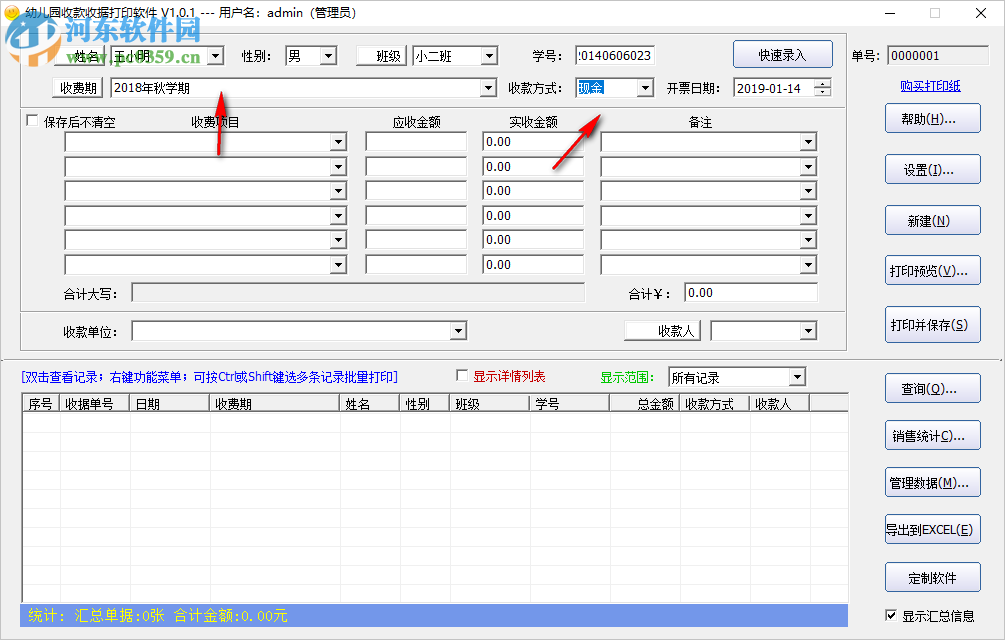Open 设置(I) settings
1005x640 pixels.
(x=933, y=170)
